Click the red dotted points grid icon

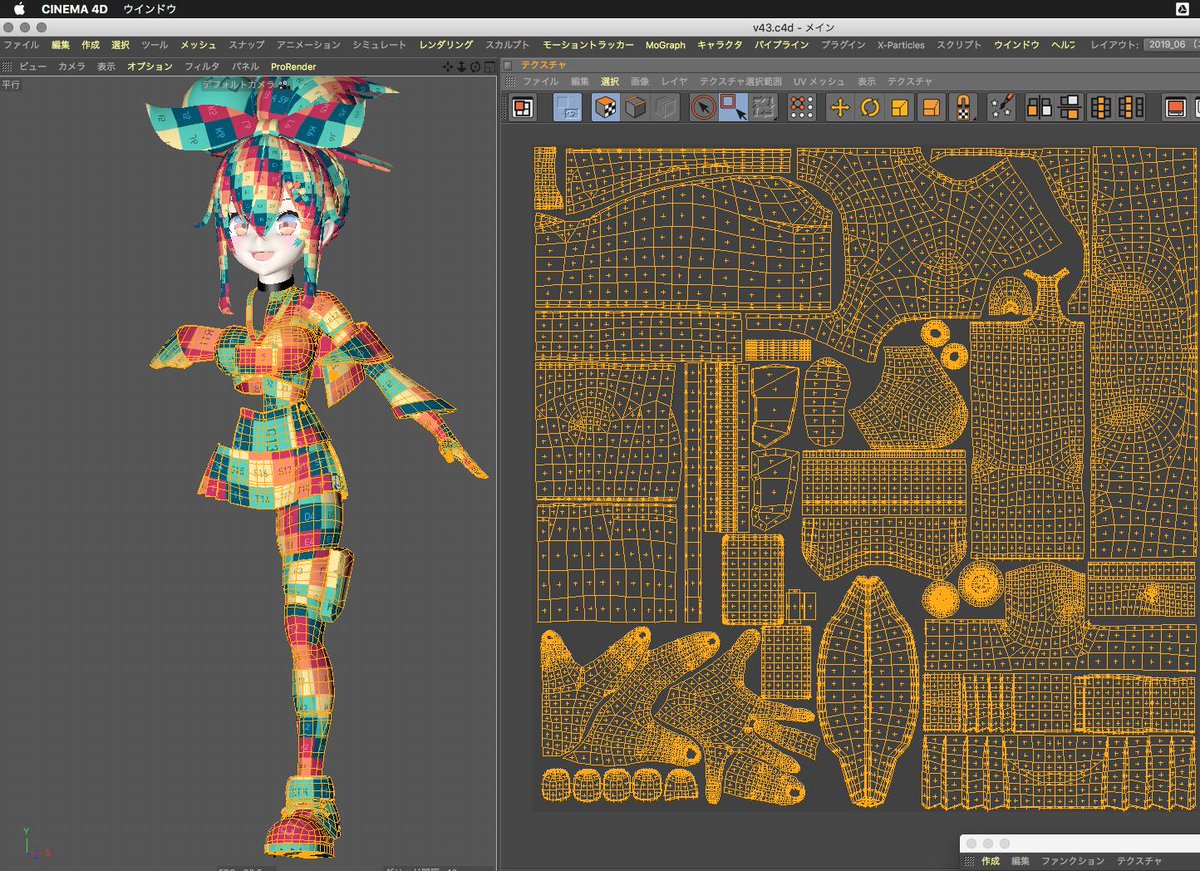point(800,107)
